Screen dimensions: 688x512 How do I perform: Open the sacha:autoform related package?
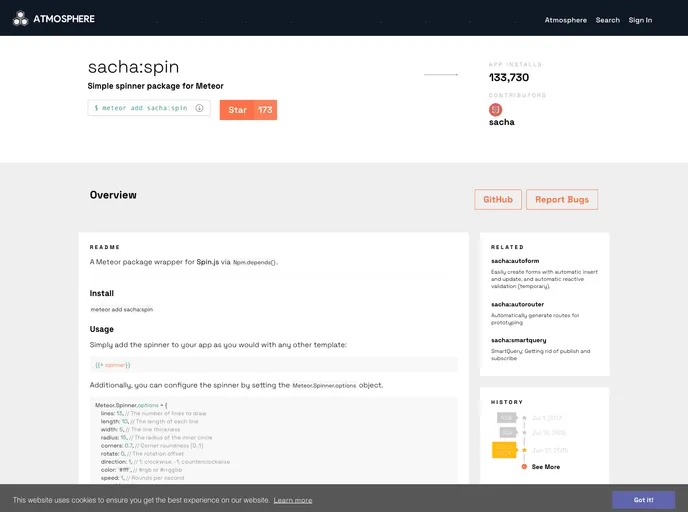tap(515, 262)
